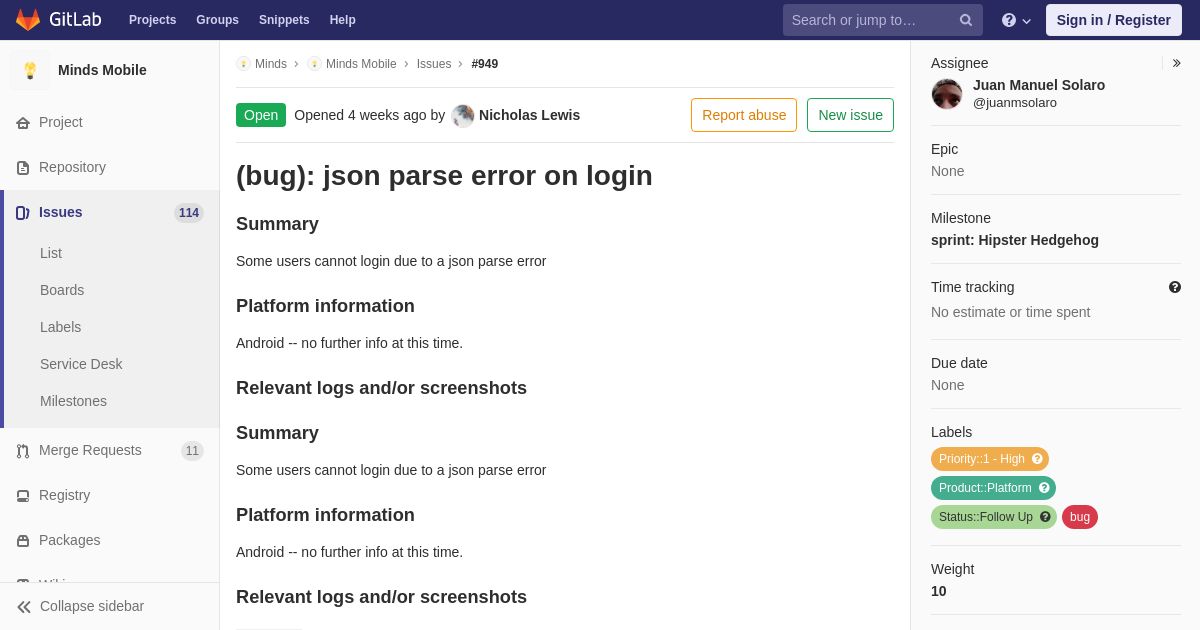Click the green Open status badge

pyautogui.click(x=261, y=115)
